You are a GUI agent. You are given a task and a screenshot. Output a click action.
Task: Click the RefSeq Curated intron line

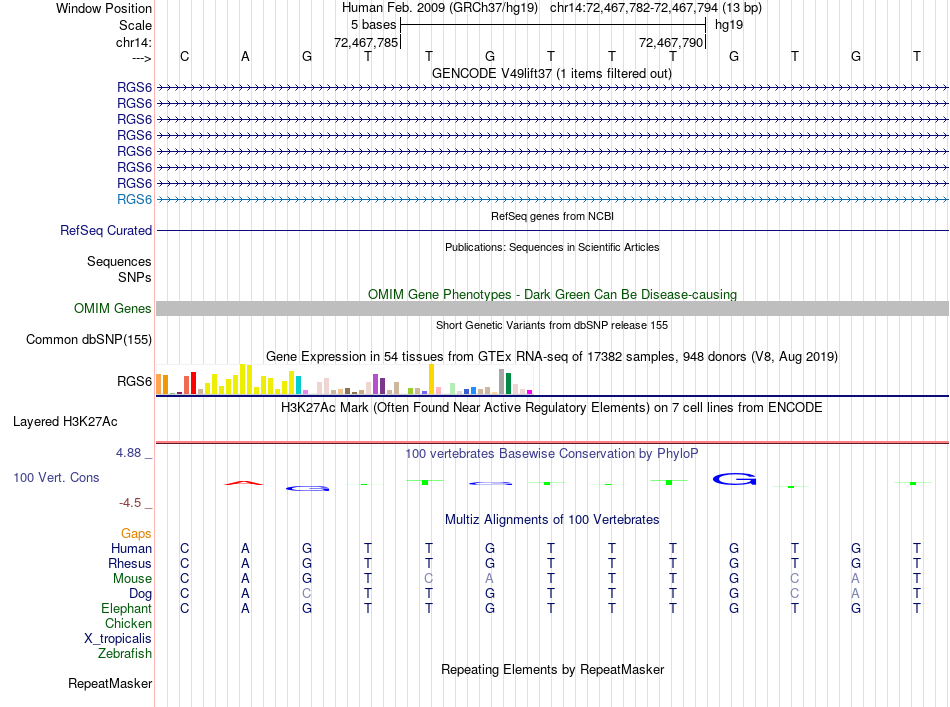pos(552,230)
